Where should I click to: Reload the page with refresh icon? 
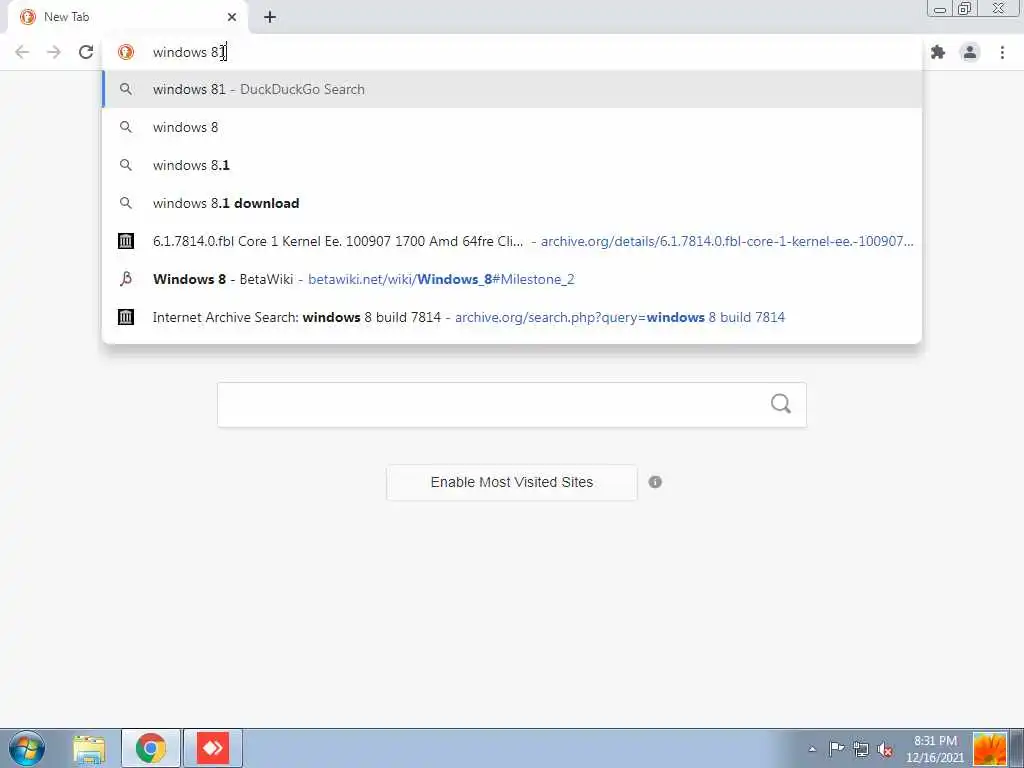point(86,52)
